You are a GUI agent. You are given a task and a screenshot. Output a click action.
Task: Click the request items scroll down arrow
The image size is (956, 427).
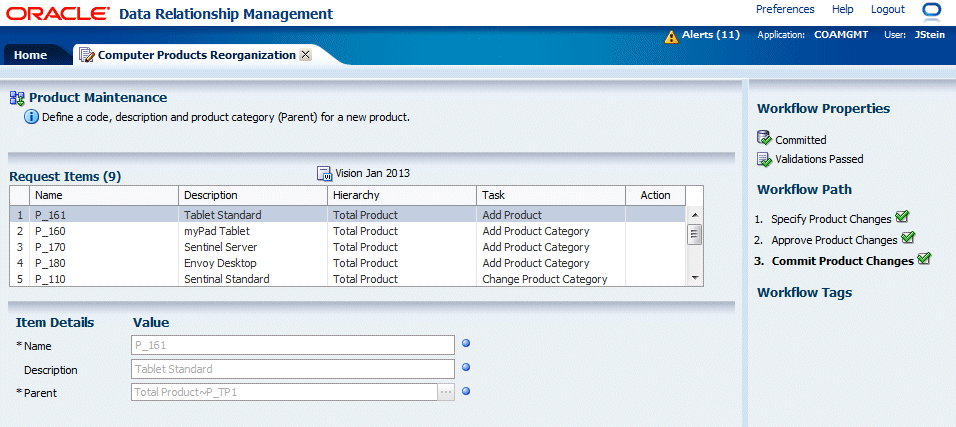694,279
